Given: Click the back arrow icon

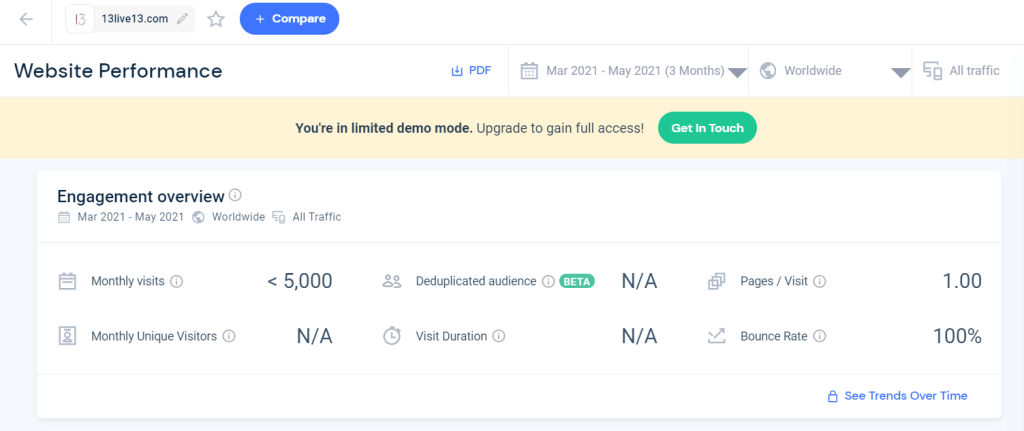Looking at the screenshot, I should click(26, 19).
